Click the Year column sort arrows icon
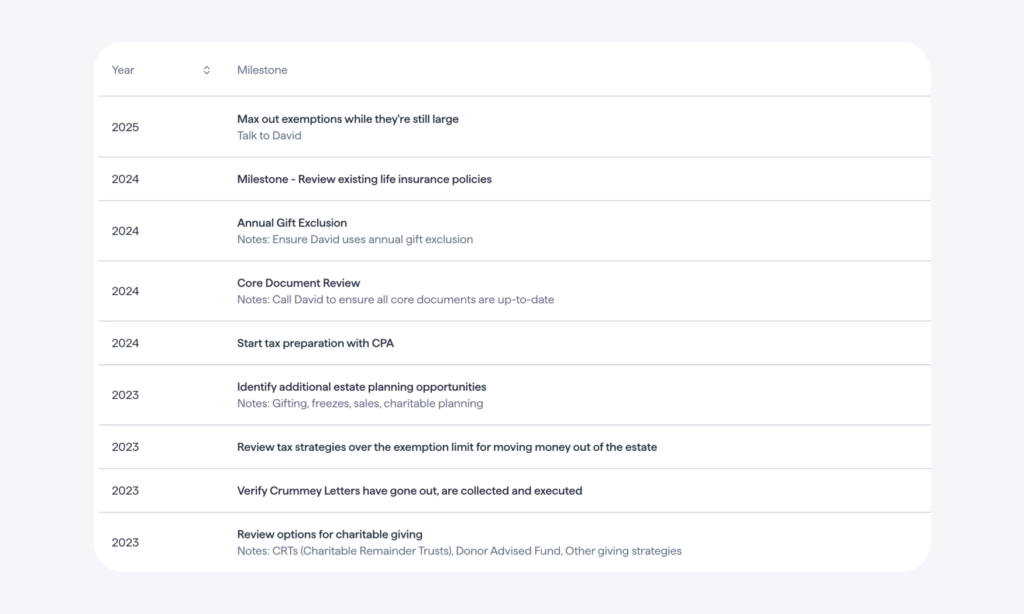This screenshot has height=614, width=1024. click(x=206, y=70)
